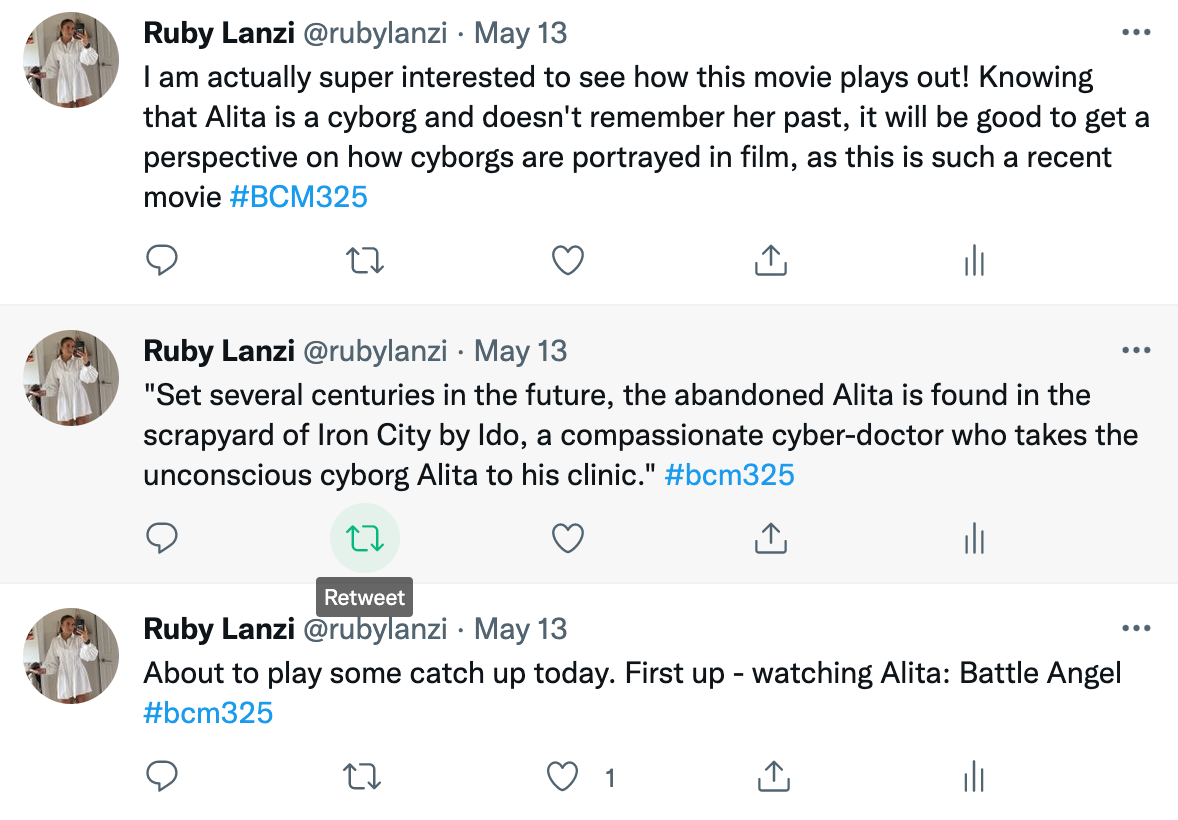Like the 'Set several centuries' quote tweet
The height and width of the screenshot is (820, 1178).
(568, 539)
